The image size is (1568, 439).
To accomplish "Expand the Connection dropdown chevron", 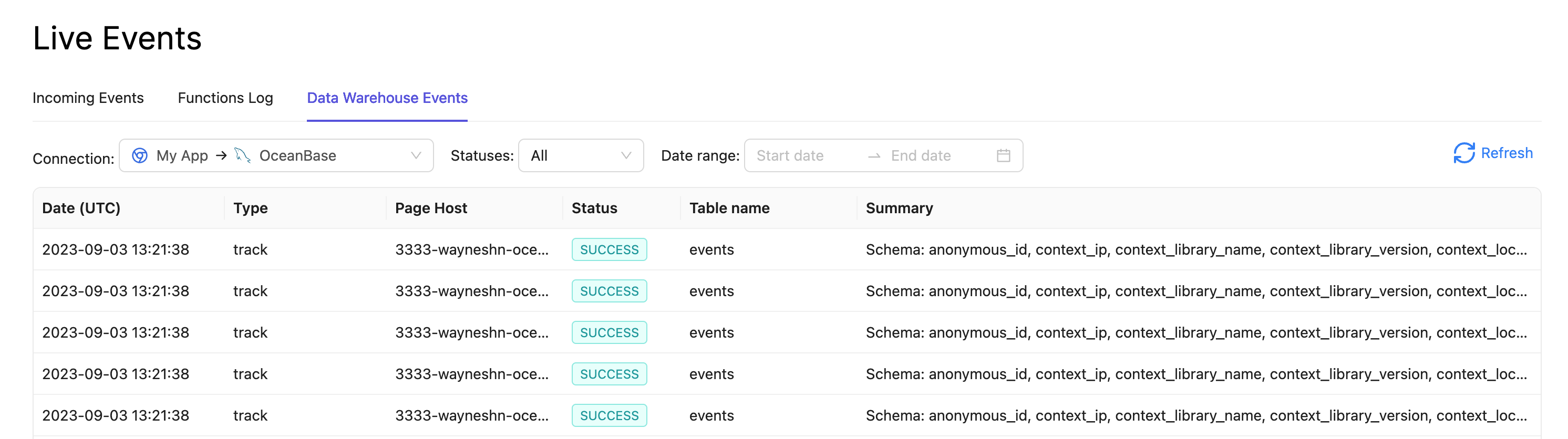I will 416,155.
